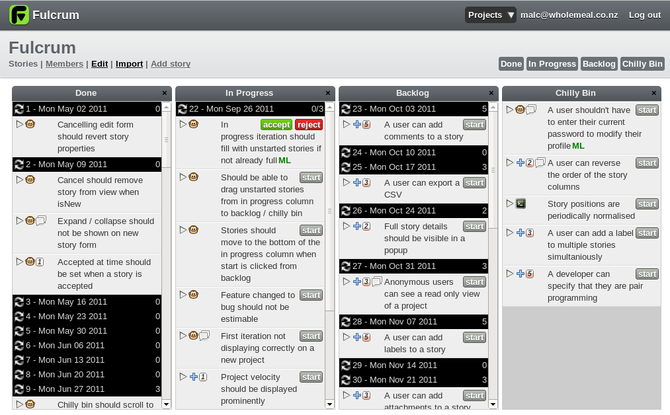Click the bug icon on 'Feature changed to bug' story

(x=194, y=294)
